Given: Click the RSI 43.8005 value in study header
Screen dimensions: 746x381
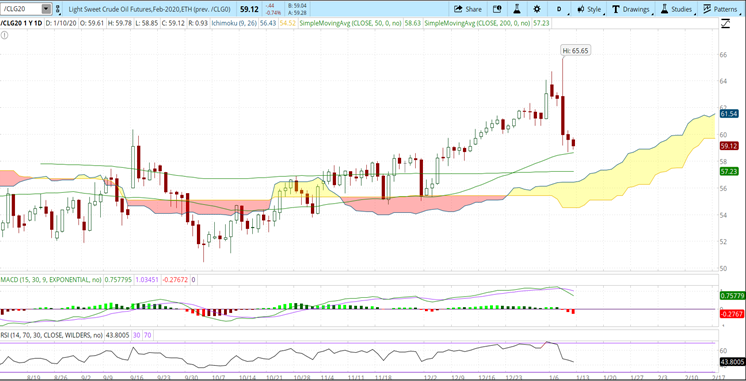Looking at the screenshot, I should click(x=118, y=335).
